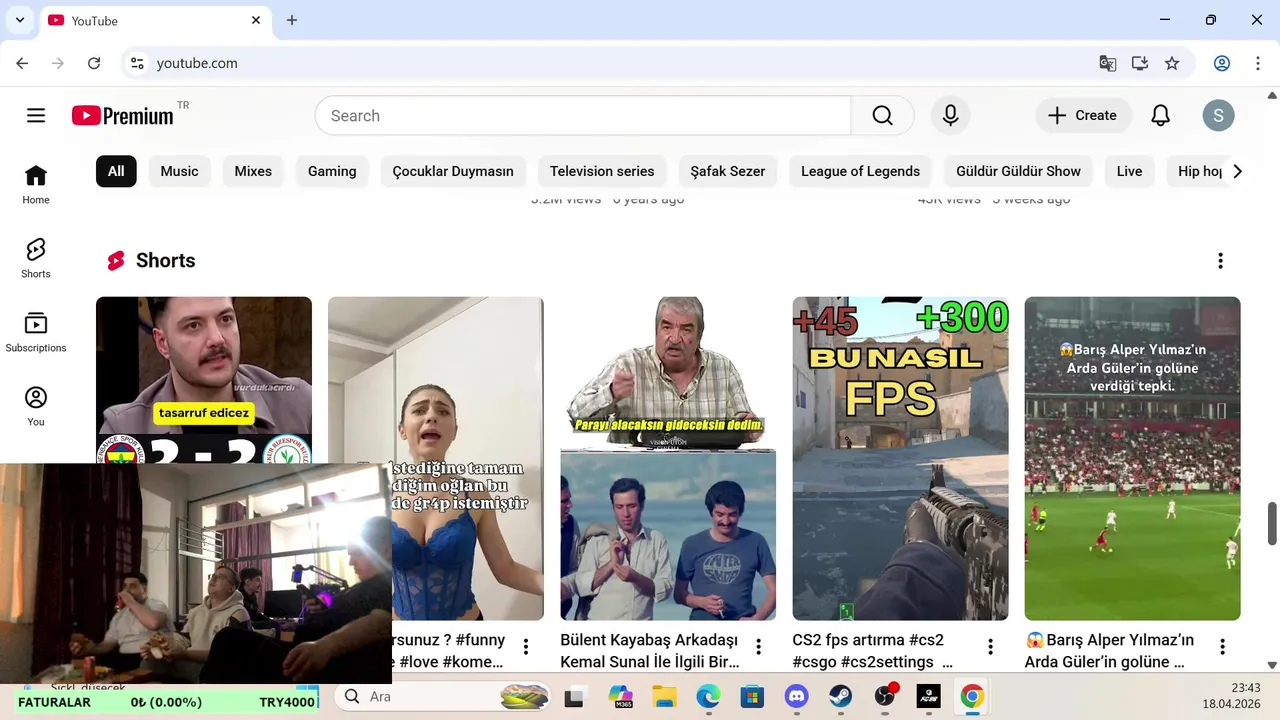Open Discord from taskbar
1280x720 pixels.
tap(796, 697)
